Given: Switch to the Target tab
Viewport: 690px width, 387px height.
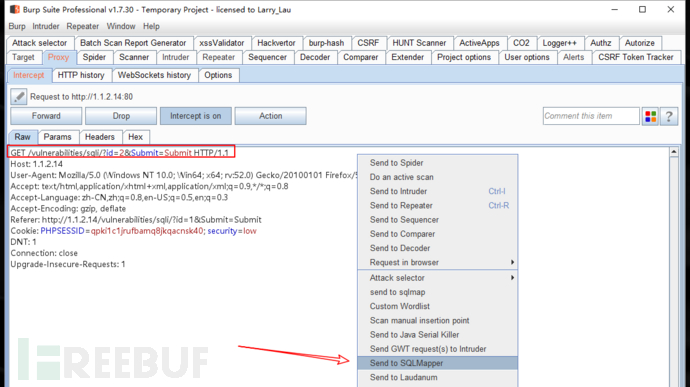Looking at the screenshot, I should [x=23, y=57].
